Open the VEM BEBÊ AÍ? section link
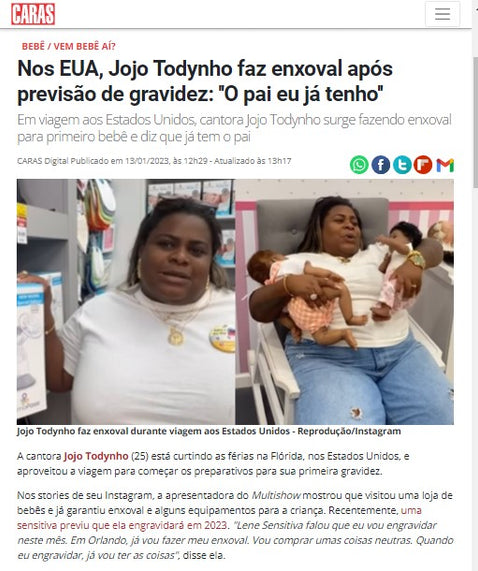Viewport: 478px width, 571px height. 84,46
